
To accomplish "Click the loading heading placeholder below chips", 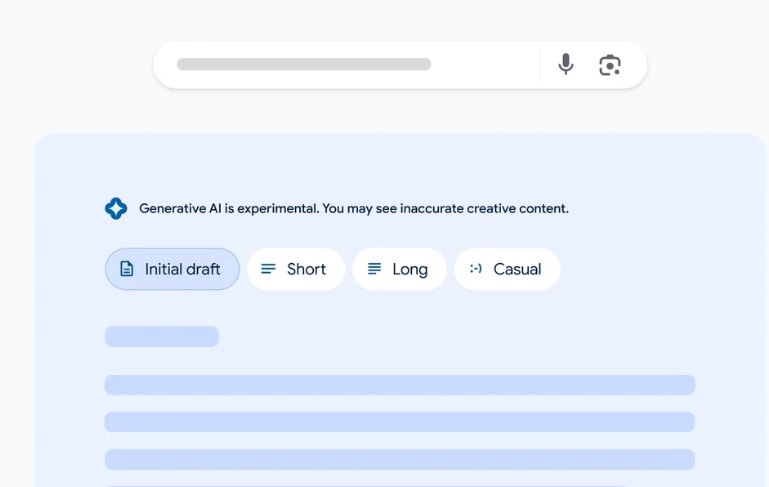I will (161, 336).
